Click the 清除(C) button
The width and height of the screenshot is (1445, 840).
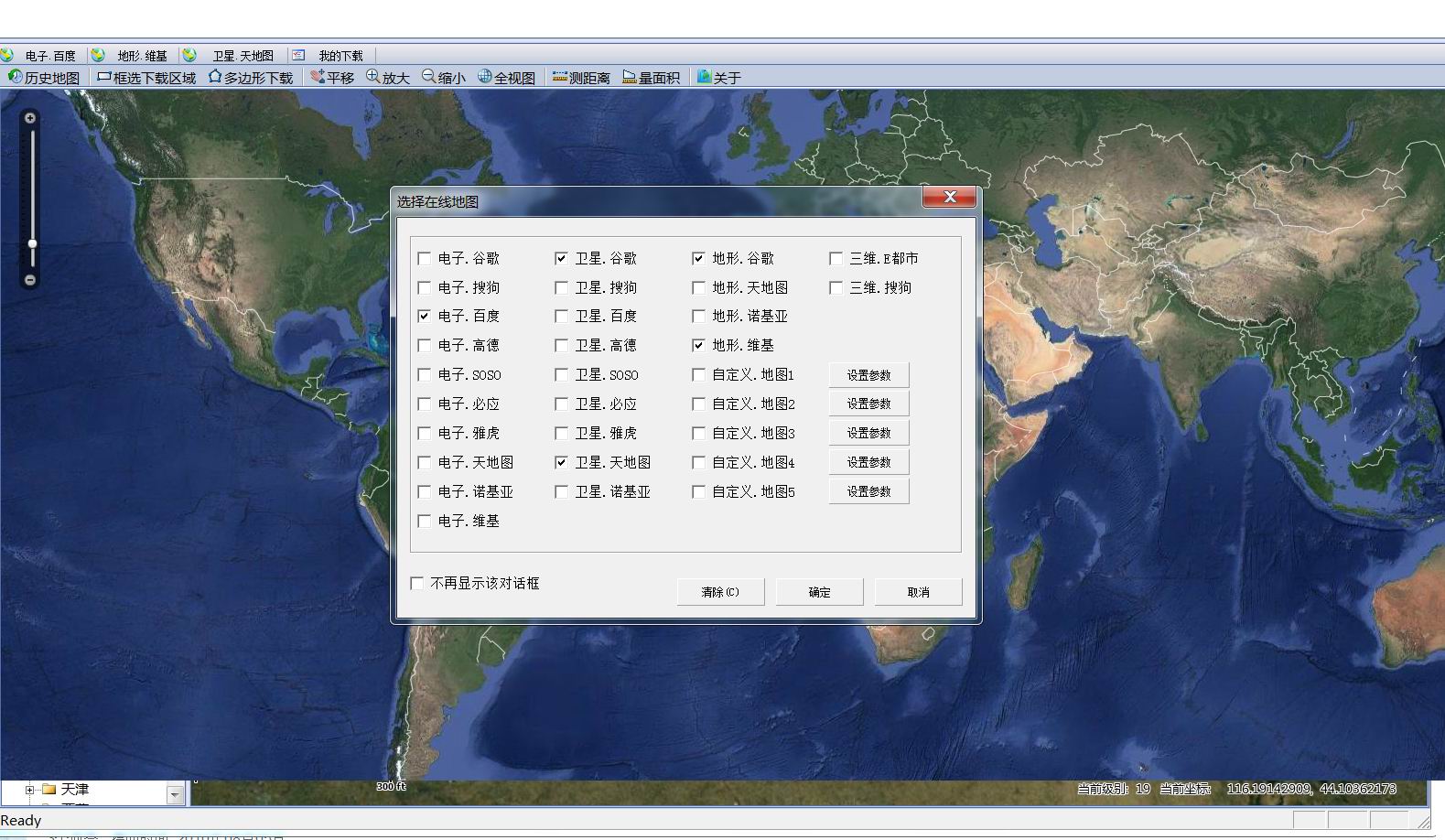[720, 592]
